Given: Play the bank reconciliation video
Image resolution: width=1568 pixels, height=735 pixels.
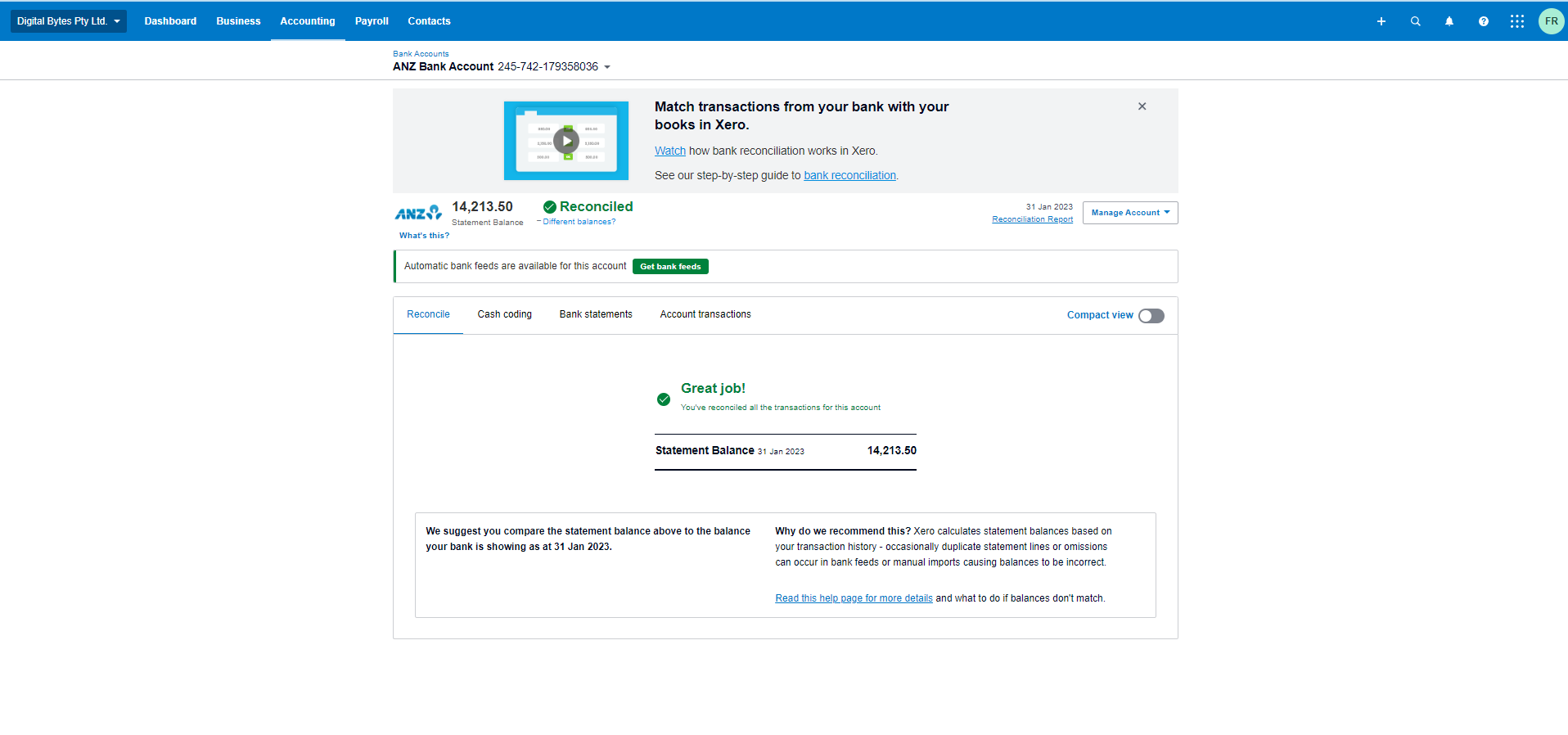Looking at the screenshot, I should click(566, 141).
